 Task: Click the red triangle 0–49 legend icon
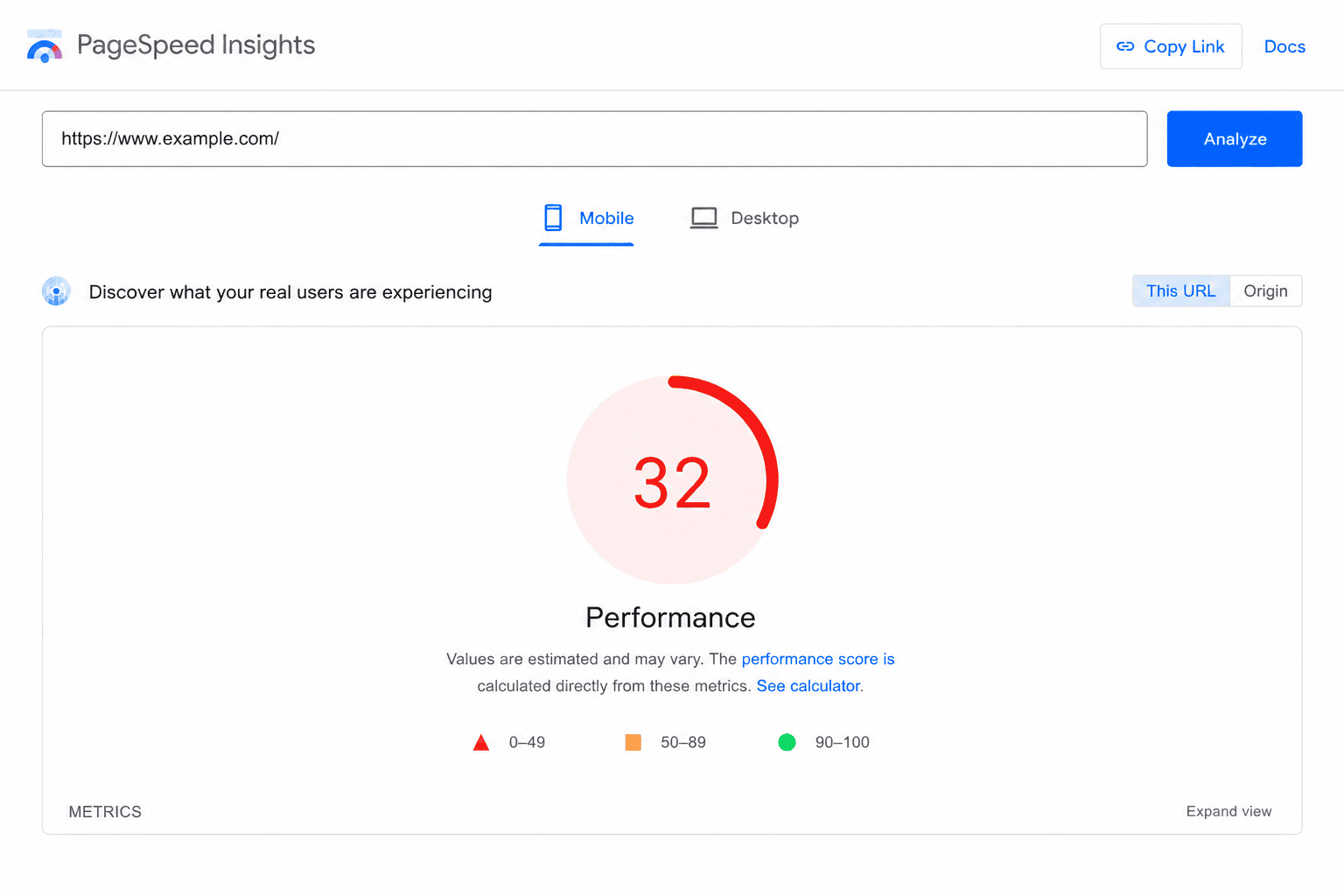481,743
